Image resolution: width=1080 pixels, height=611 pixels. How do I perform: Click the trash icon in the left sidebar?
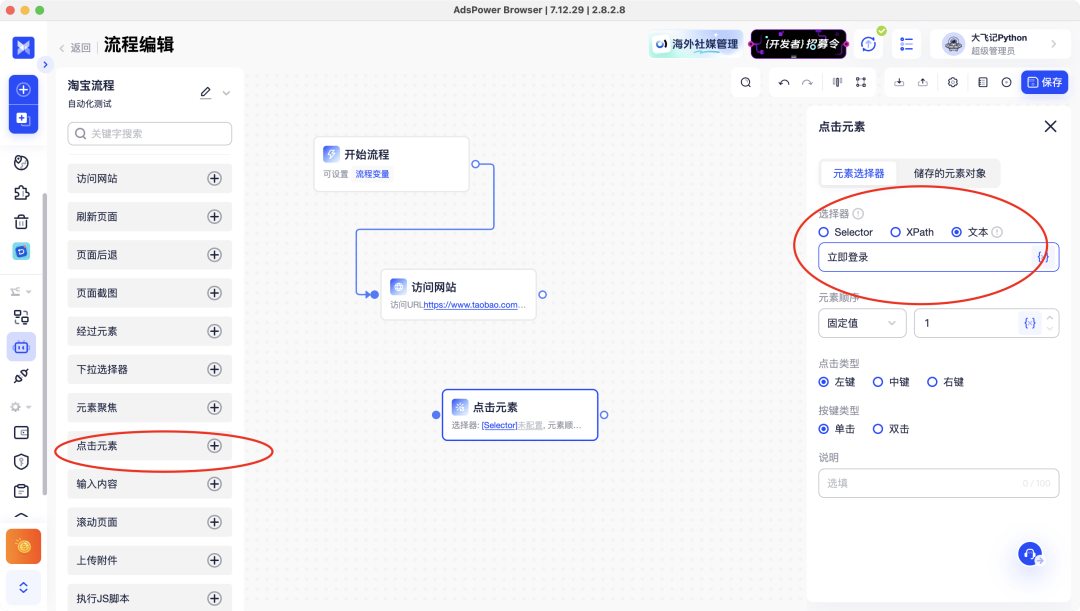pos(22,222)
